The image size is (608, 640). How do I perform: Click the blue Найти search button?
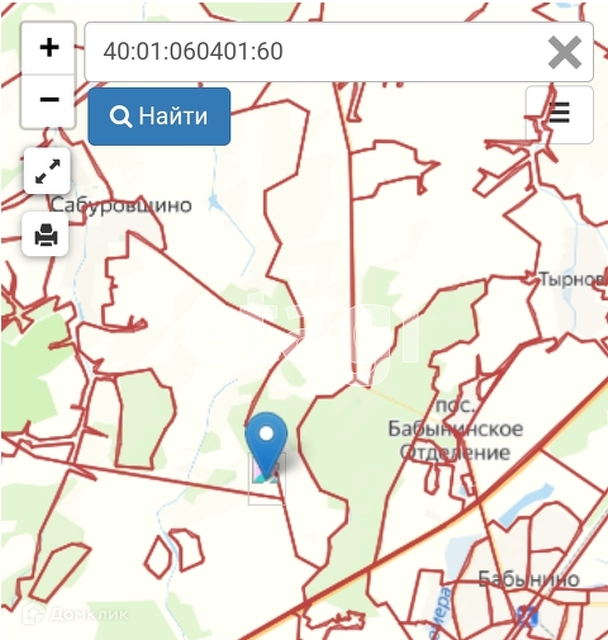point(159,116)
